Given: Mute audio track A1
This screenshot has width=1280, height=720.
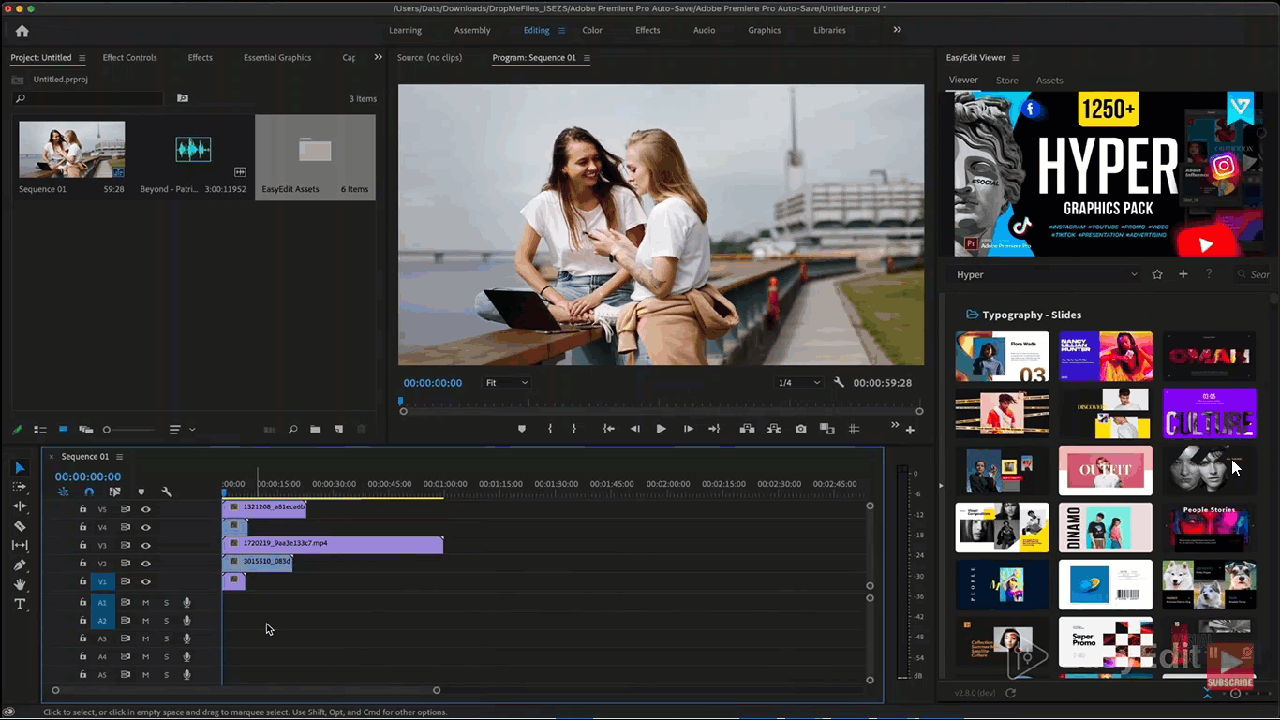Looking at the screenshot, I should click(x=146, y=602).
